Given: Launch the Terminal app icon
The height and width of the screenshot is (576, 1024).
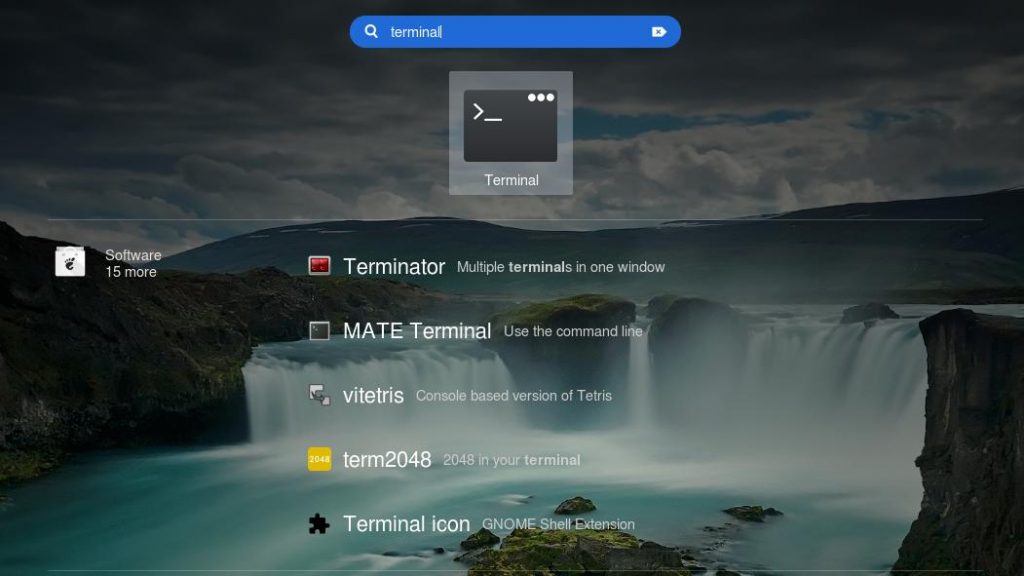Looking at the screenshot, I should point(510,125).
